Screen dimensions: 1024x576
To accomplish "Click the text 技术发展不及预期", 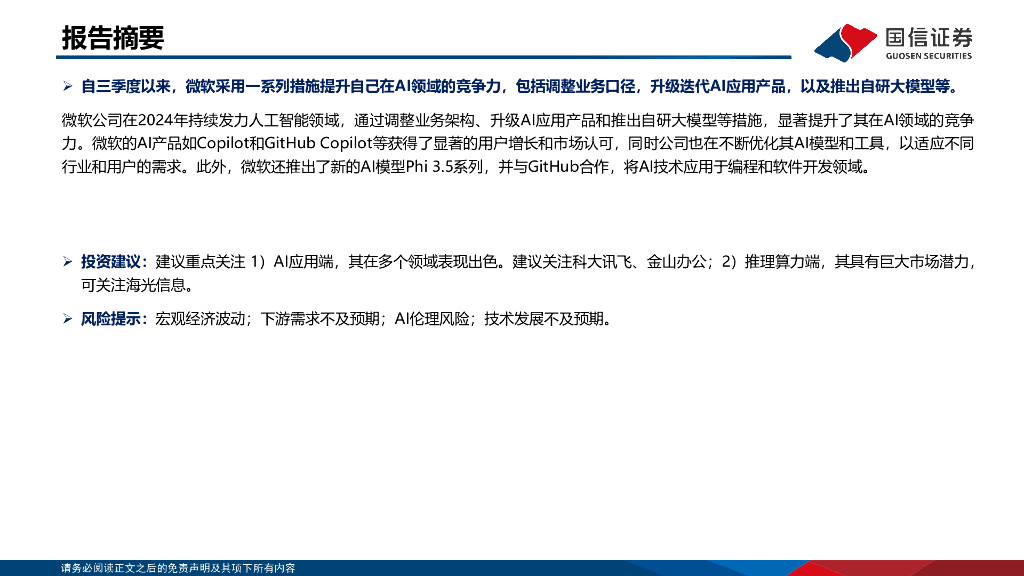I will (x=544, y=319).
